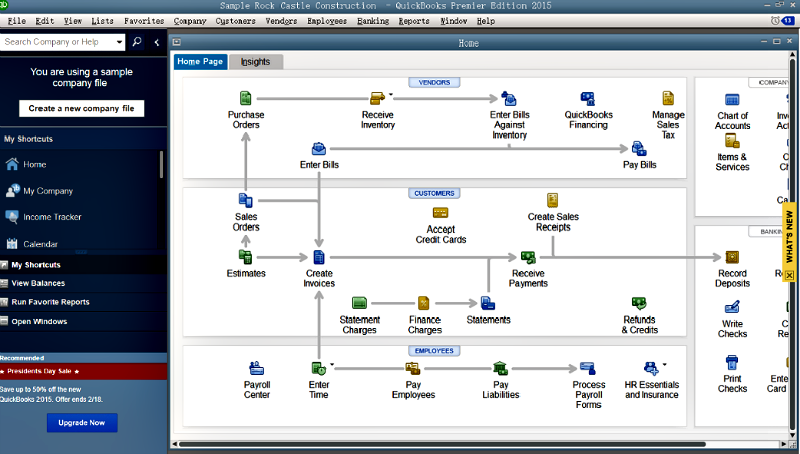The height and width of the screenshot is (454, 800).
Task: Click the VENDORS section button
Action: (434, 82)
